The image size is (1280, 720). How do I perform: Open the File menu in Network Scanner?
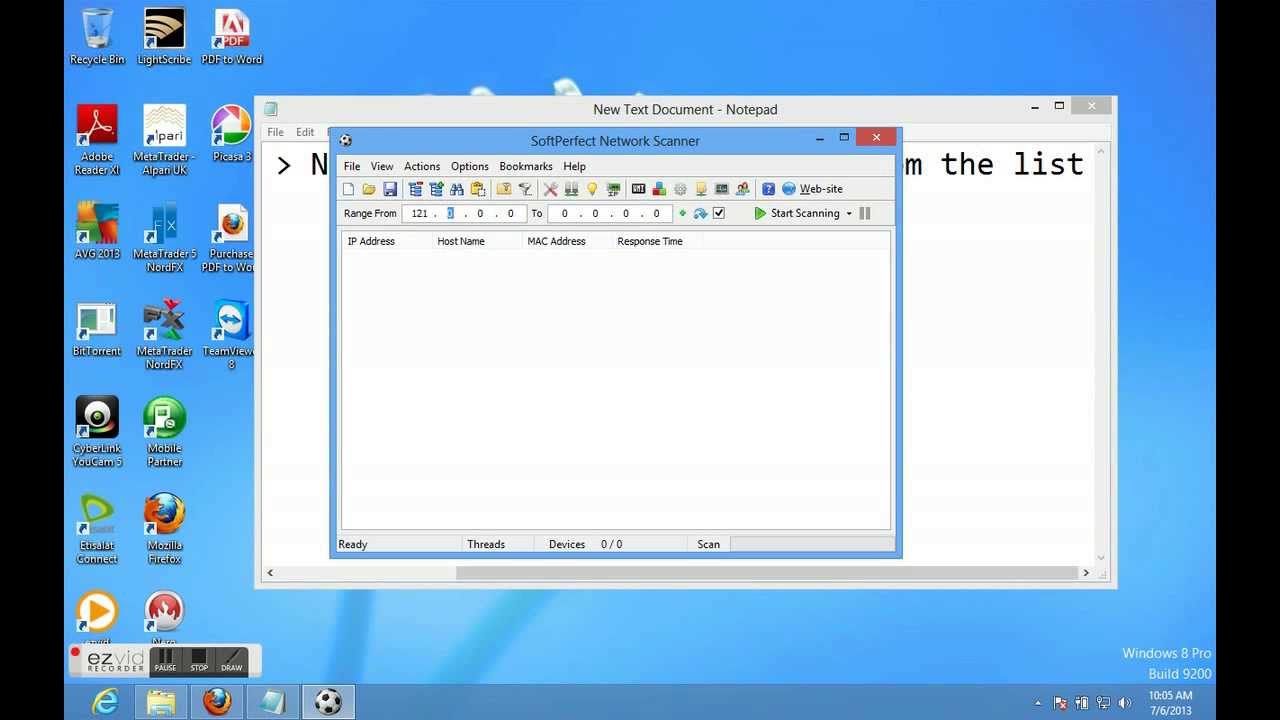click(x=352, y=166)
